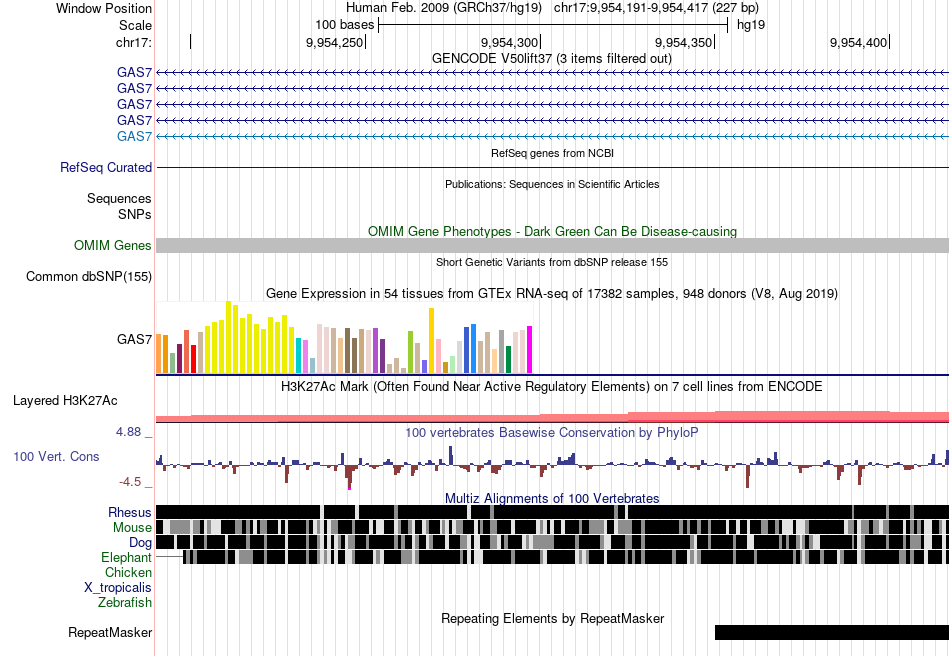950x656 pixels.
Task: Select the Scale track label
Action: tap(135, 25)
